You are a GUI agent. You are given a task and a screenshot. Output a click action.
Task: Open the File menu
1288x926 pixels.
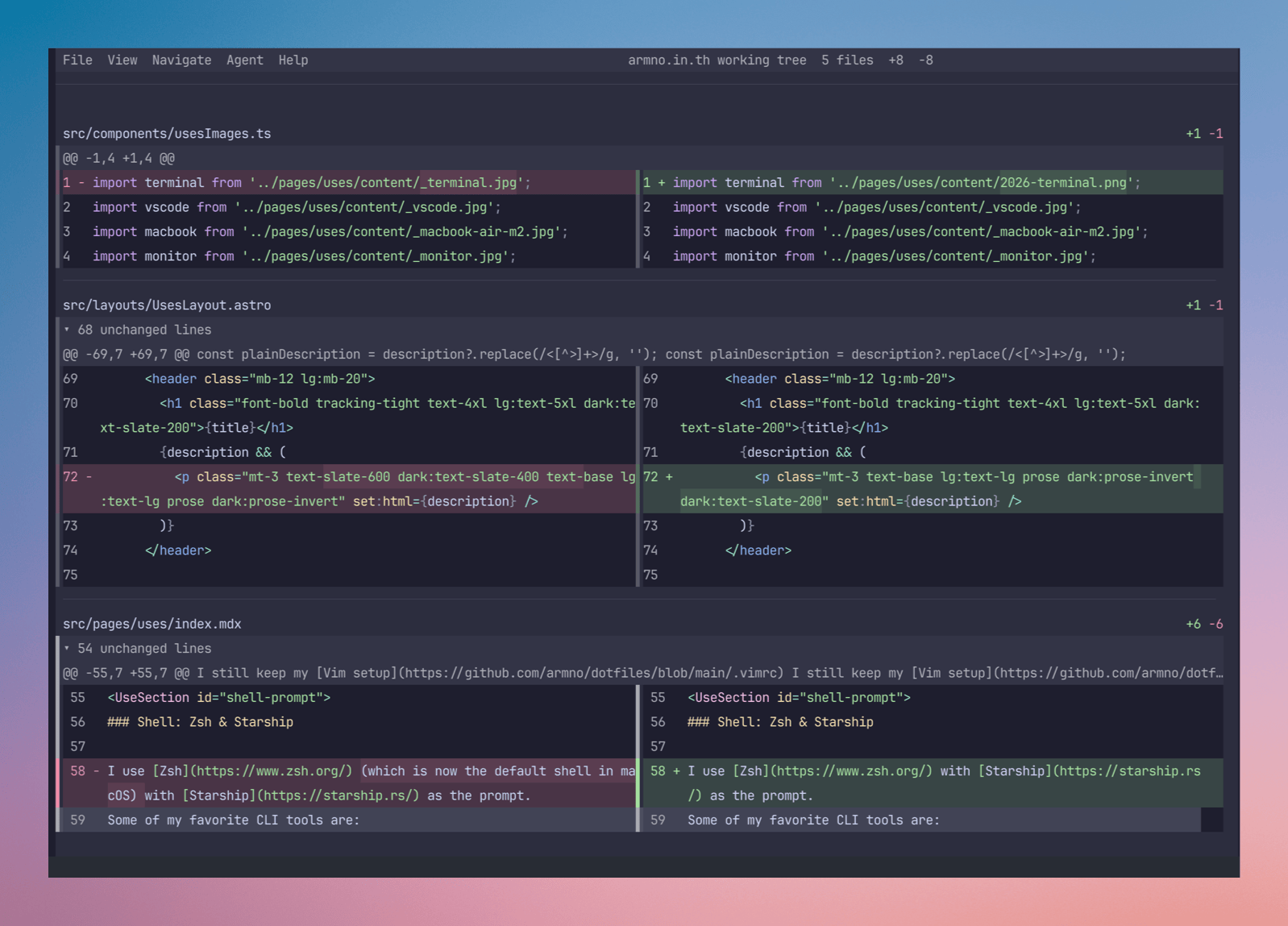click(77, 60)
